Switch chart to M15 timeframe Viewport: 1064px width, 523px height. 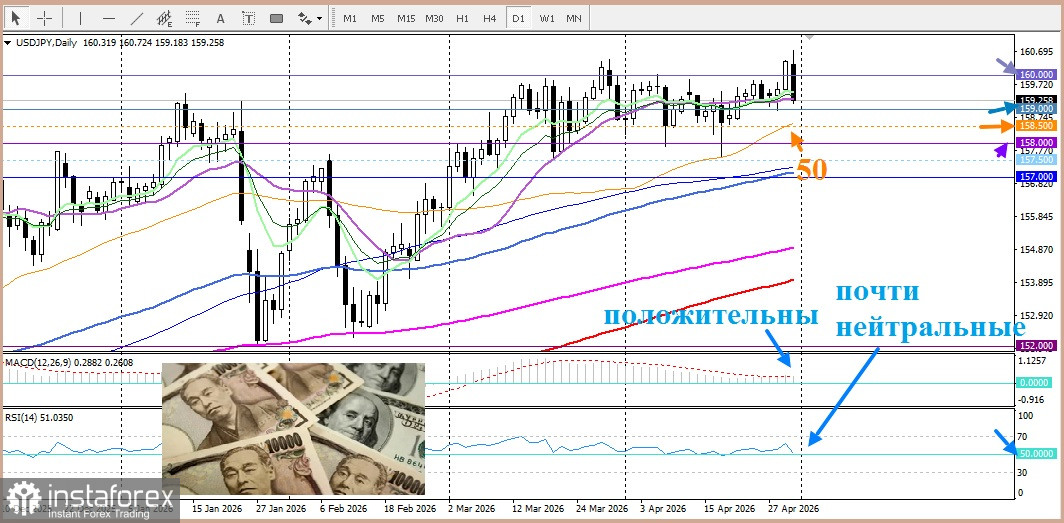tap(406, 18)
